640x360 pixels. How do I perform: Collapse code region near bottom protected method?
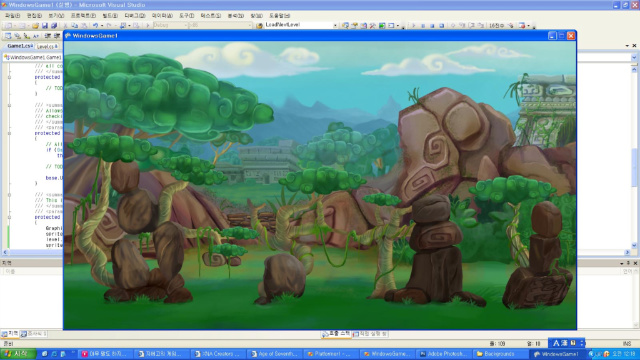9,217
